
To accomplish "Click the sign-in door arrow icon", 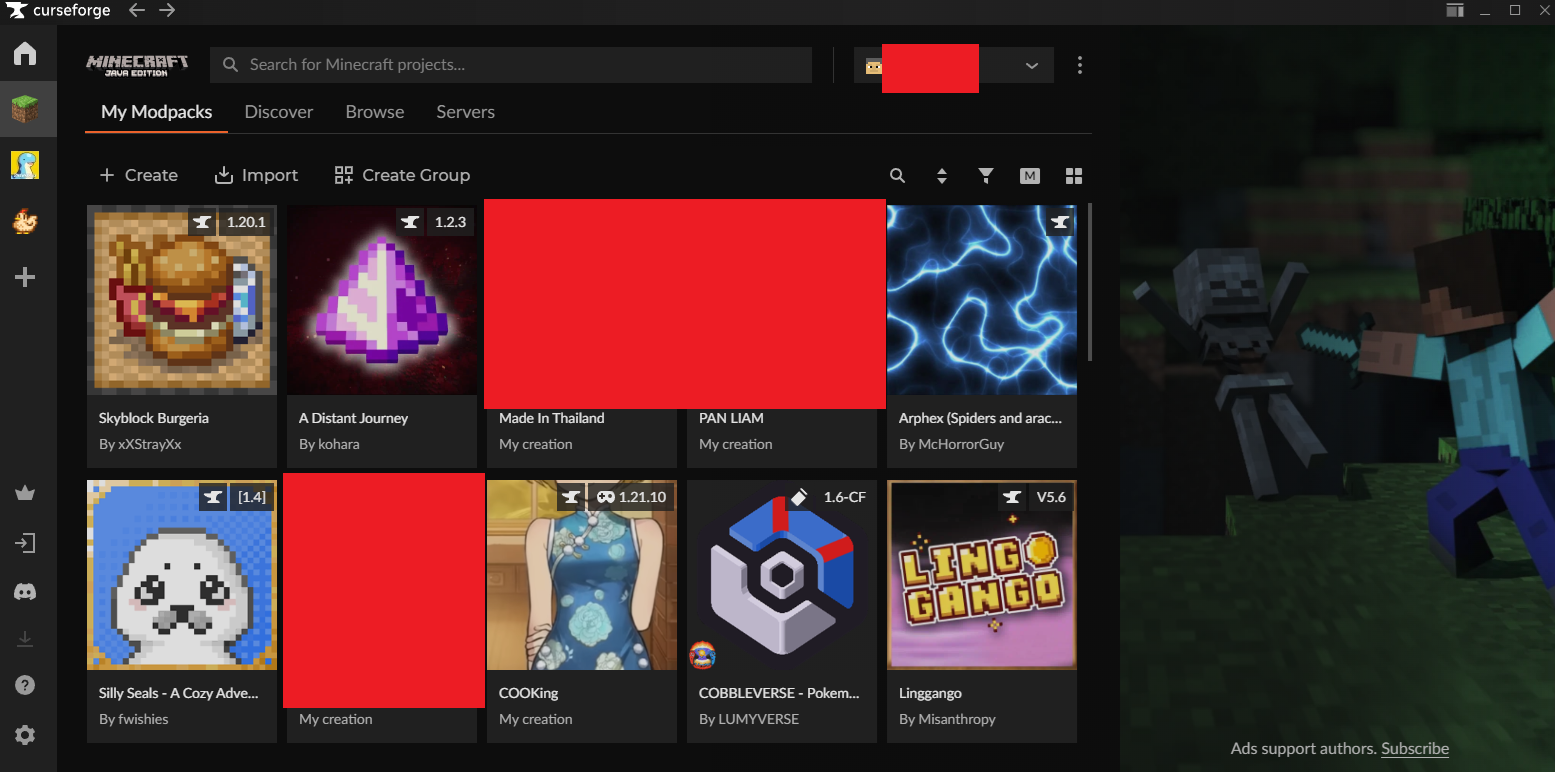I will [x=25, y=543].
